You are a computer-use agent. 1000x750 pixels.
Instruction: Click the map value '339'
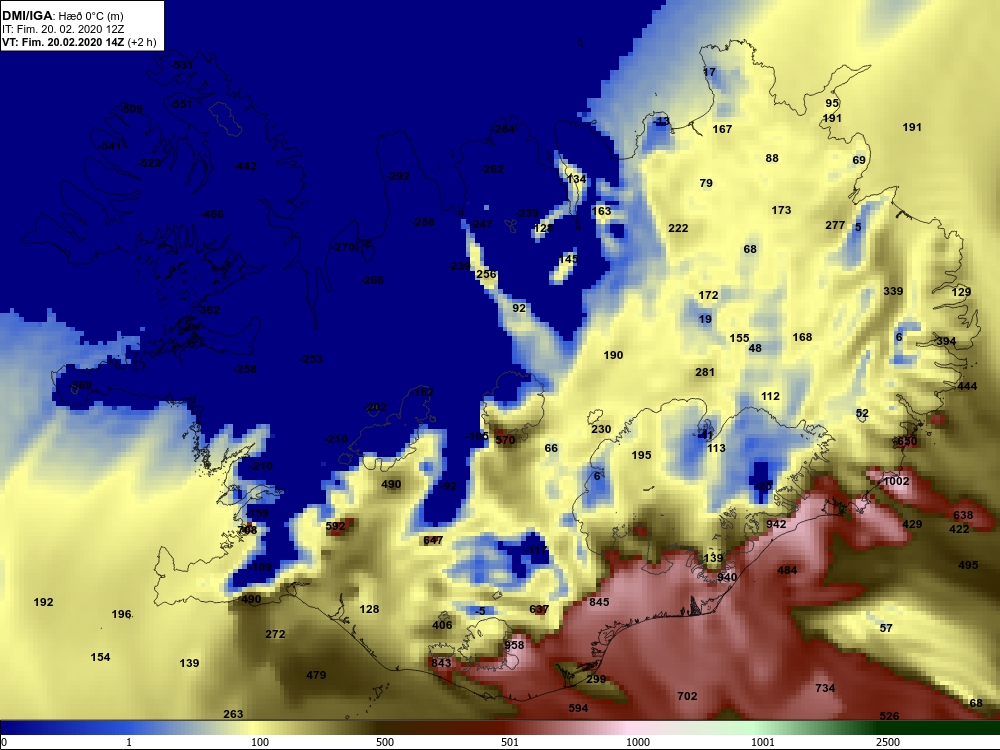tap(893, 291)
